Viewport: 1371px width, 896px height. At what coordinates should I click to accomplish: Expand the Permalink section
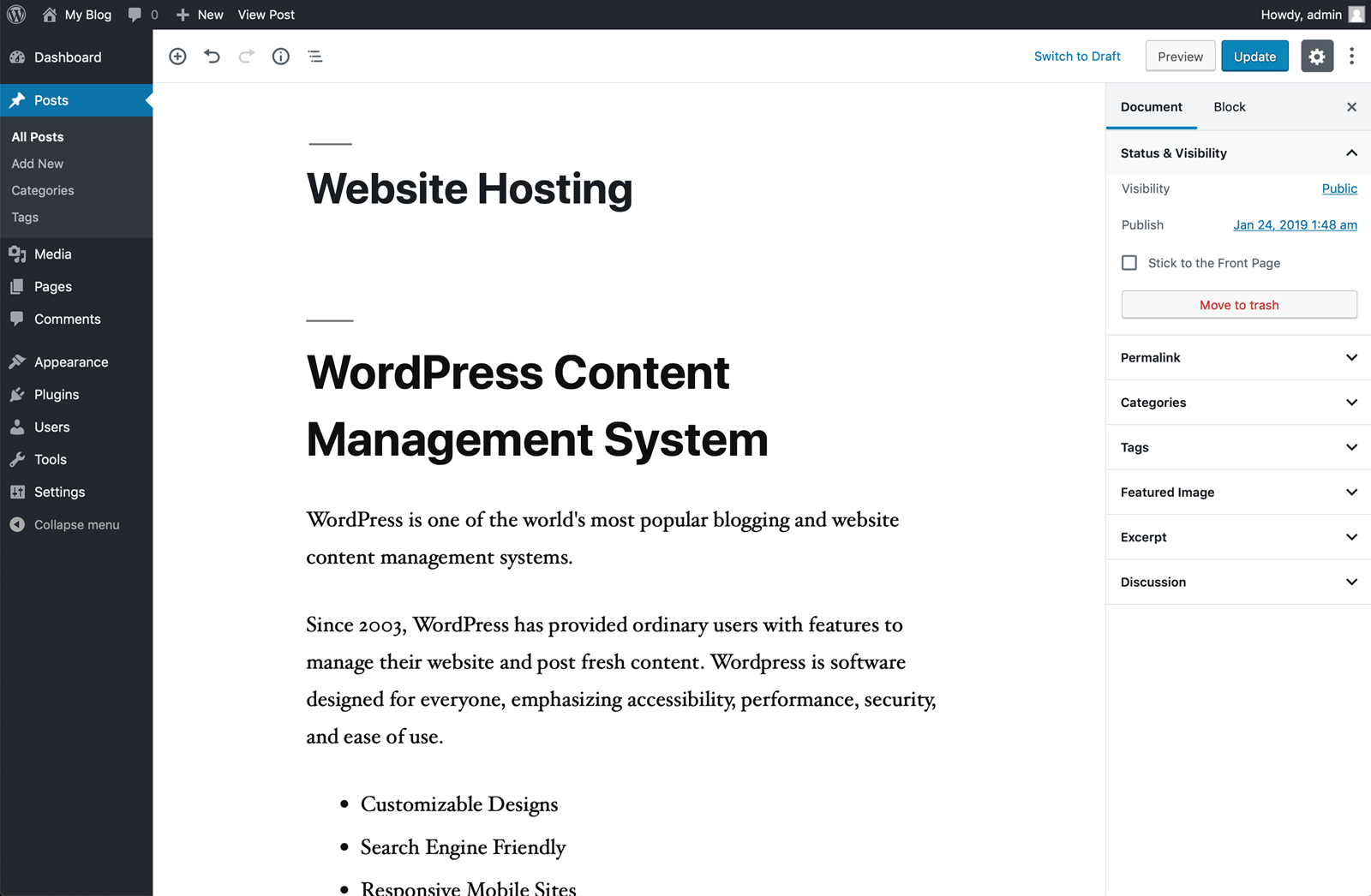point(1238,357)
